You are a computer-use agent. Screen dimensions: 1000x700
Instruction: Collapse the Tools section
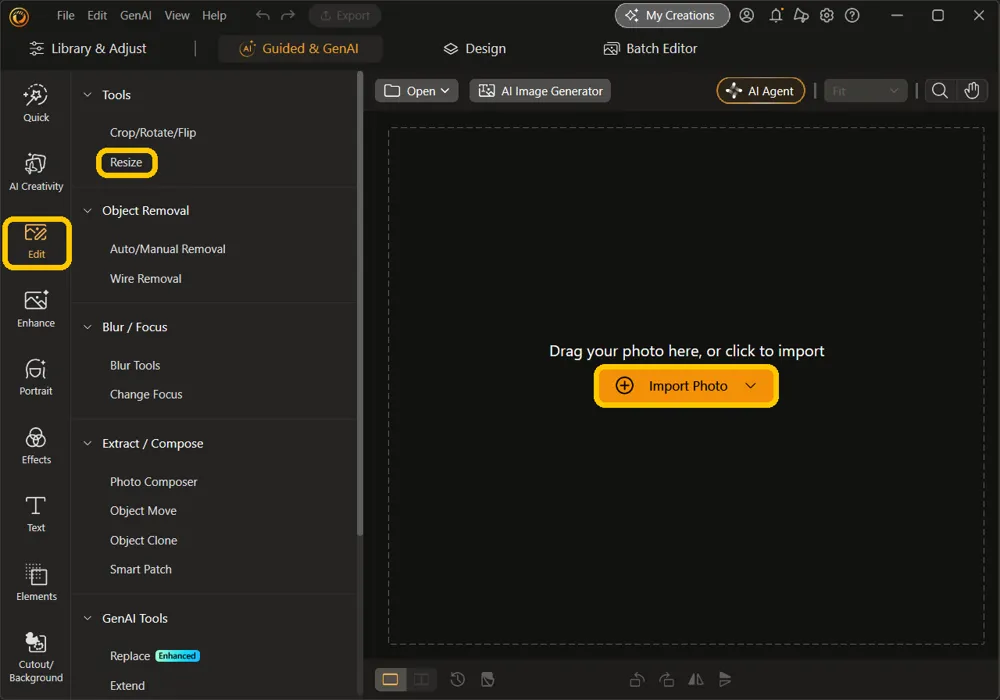(87, 94)
